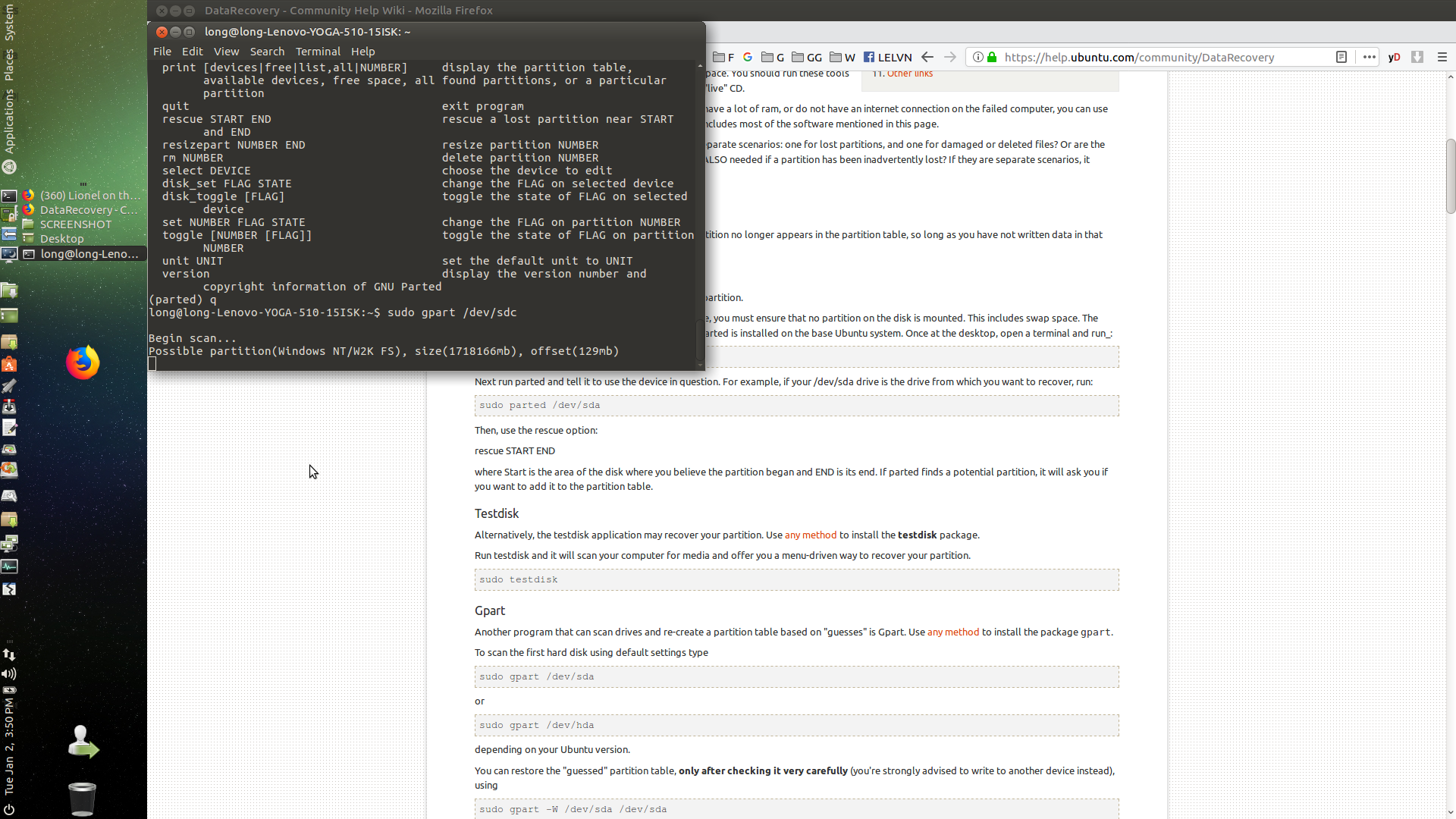
Task: Expand the GG bookmark folder
Action: coord(807,57)
